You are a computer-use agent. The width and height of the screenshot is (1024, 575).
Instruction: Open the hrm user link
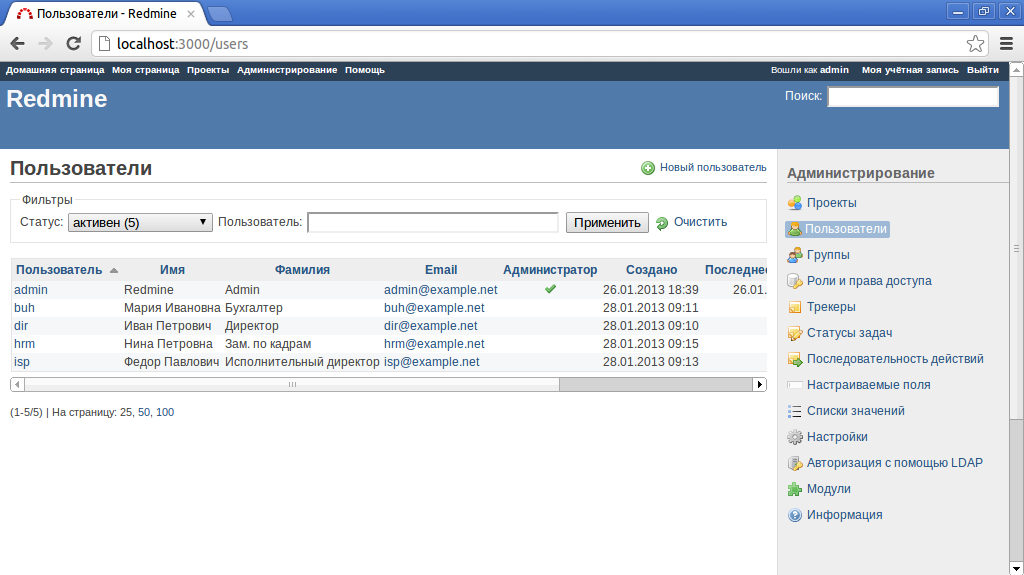(24, 344)
